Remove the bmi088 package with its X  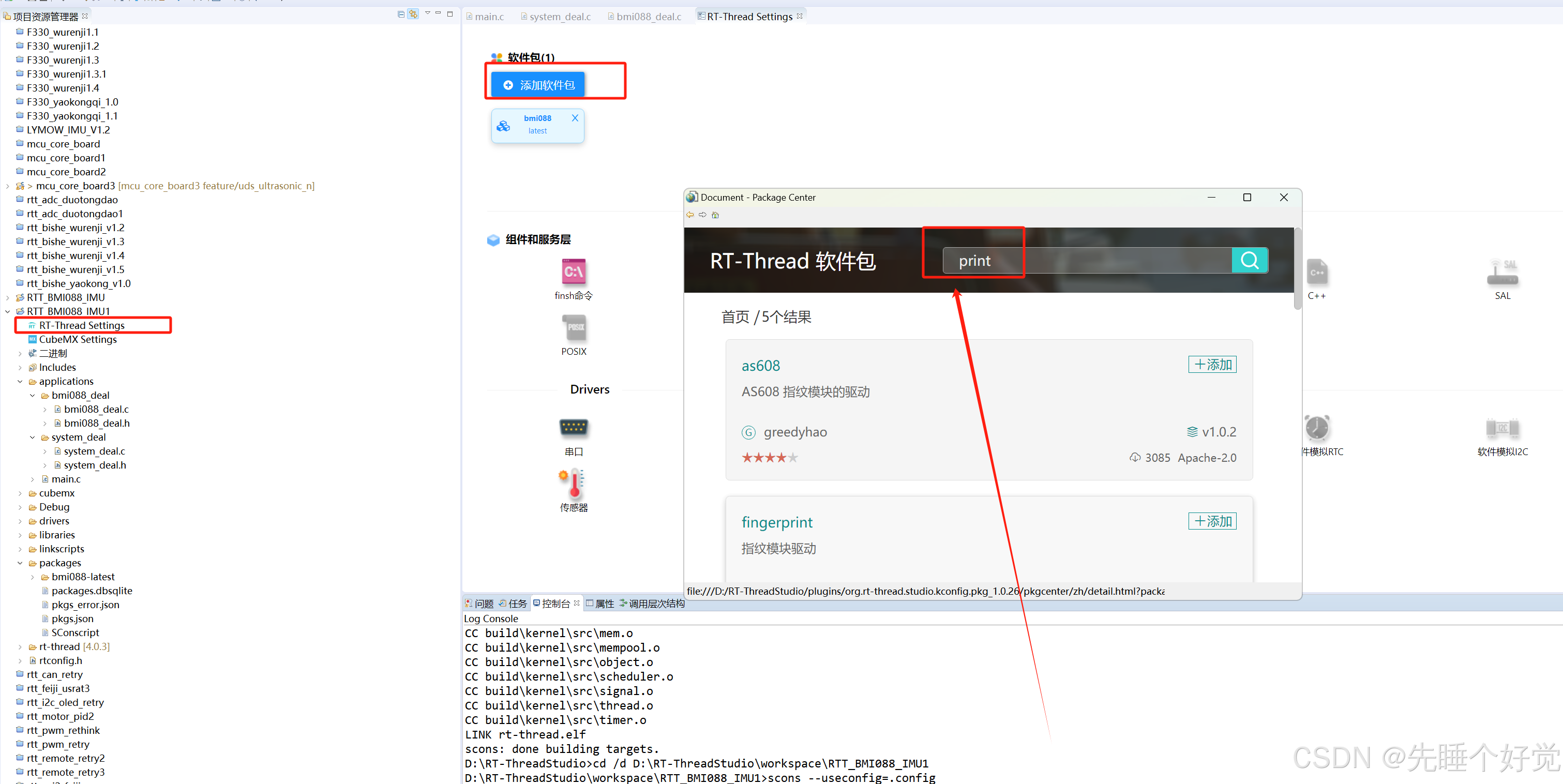coord(575,118)
